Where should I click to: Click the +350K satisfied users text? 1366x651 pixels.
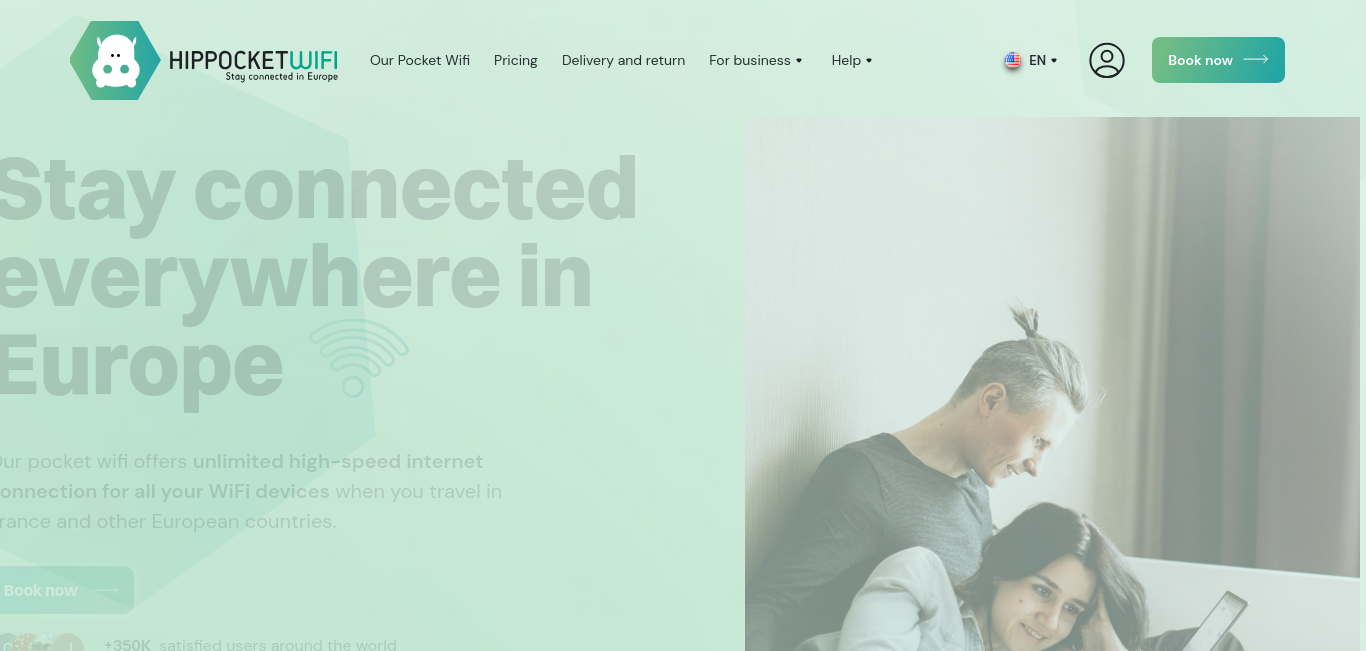pyautogui.click(x=250, y=645)
